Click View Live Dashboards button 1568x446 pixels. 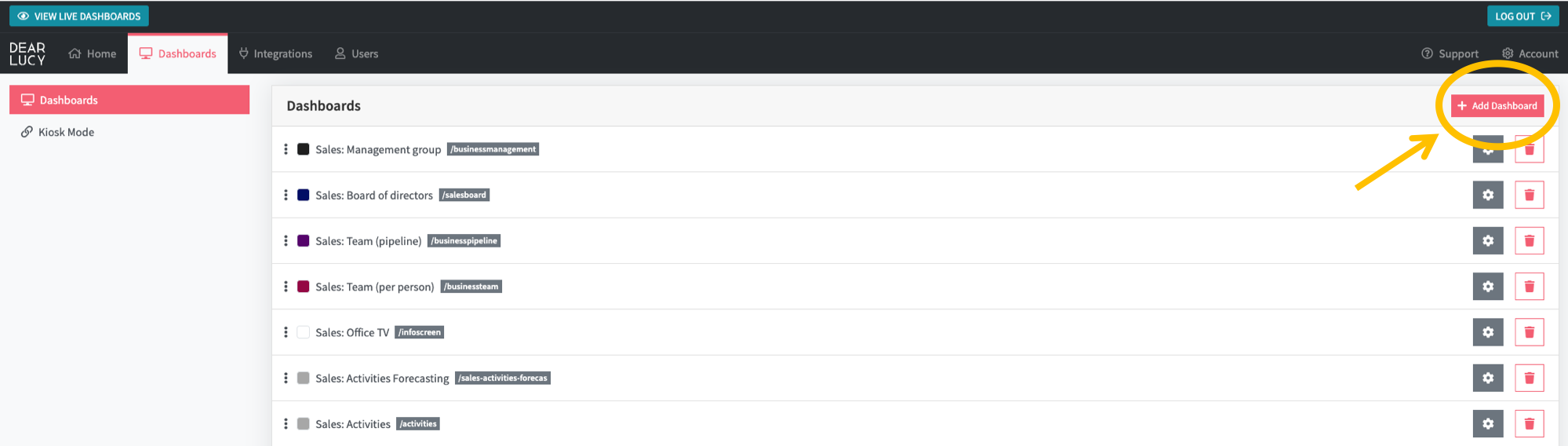tap(79, 16)
